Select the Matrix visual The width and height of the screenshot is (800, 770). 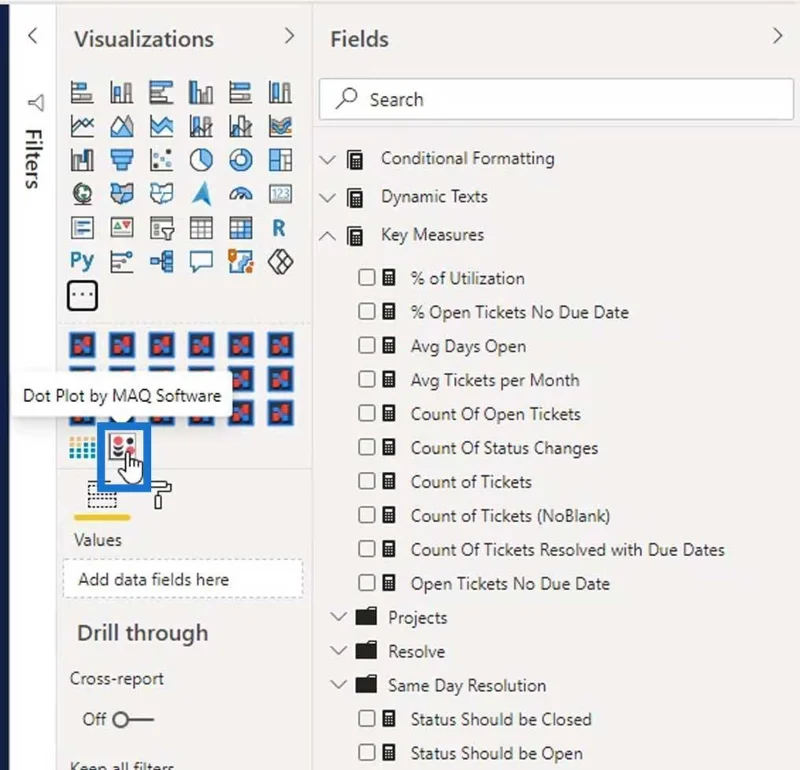tap(241, 228)
